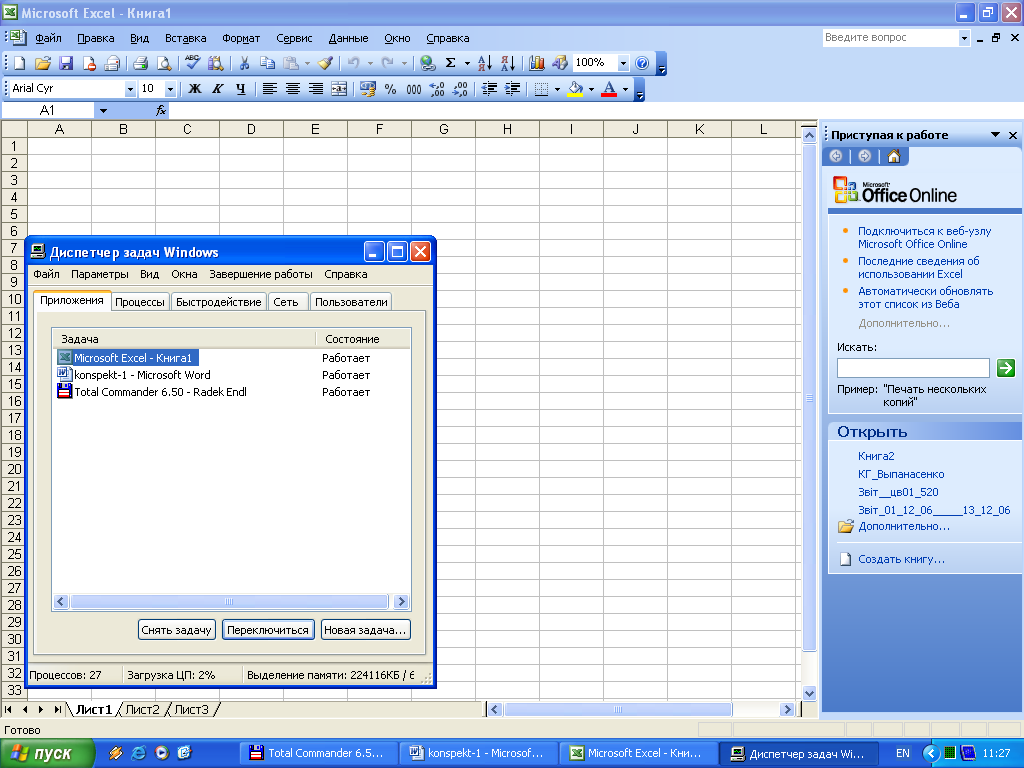Open the Книга2 recent file link
Image resolution: width=1024 pixels, height=768 pixels.
pyautogui.click(x=876, y=456)
